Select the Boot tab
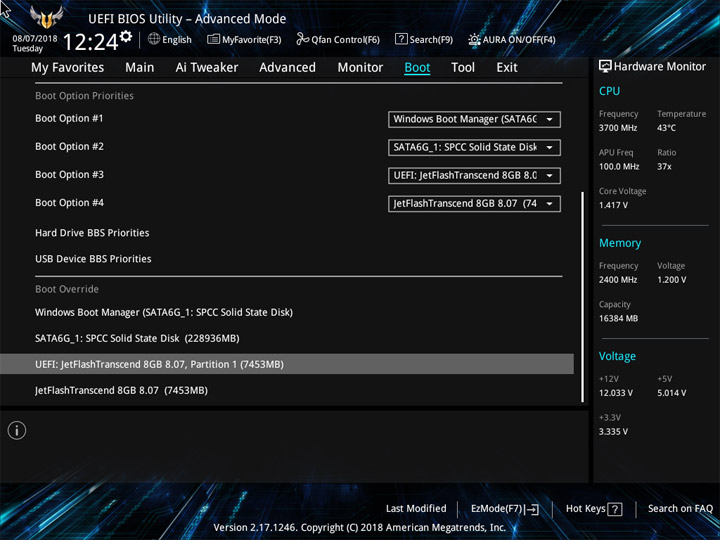This screenshot has width=720, height=540. [x=417, y=68]
